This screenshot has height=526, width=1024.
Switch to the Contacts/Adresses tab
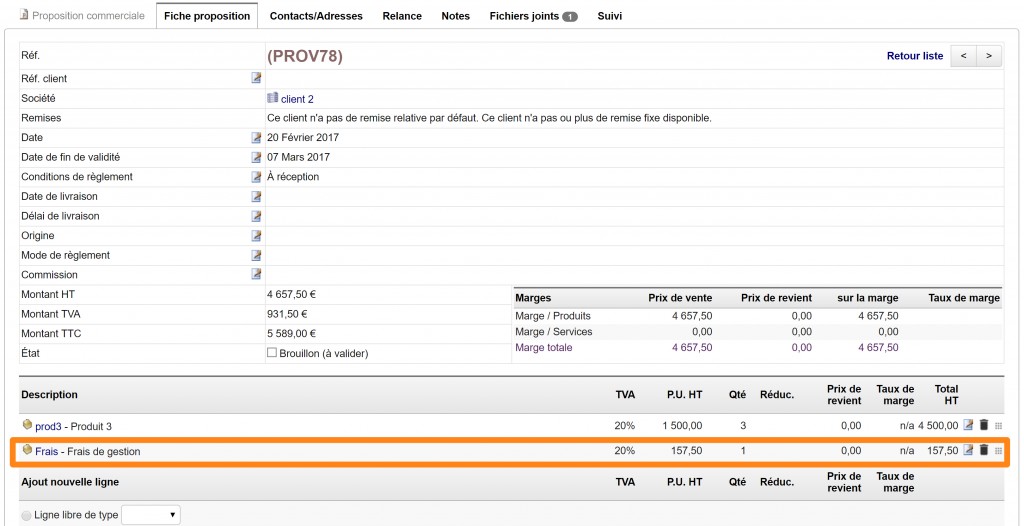click(316, 16)
